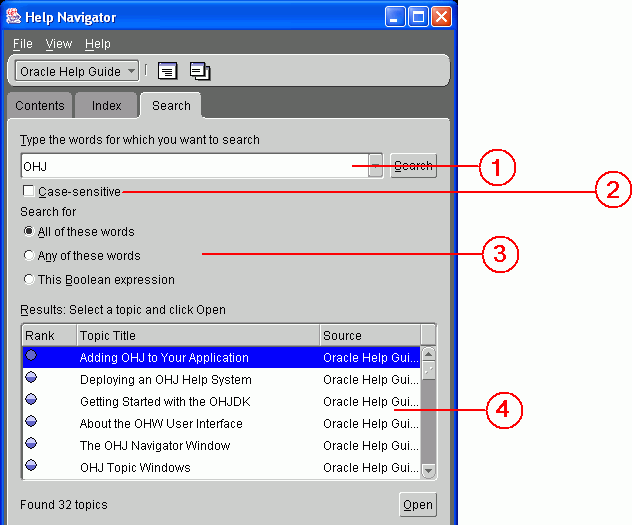Screen dimensions: 632x525
Task: Click Source cell of OHJ Topic Windows row
Action: pos(370,467)
